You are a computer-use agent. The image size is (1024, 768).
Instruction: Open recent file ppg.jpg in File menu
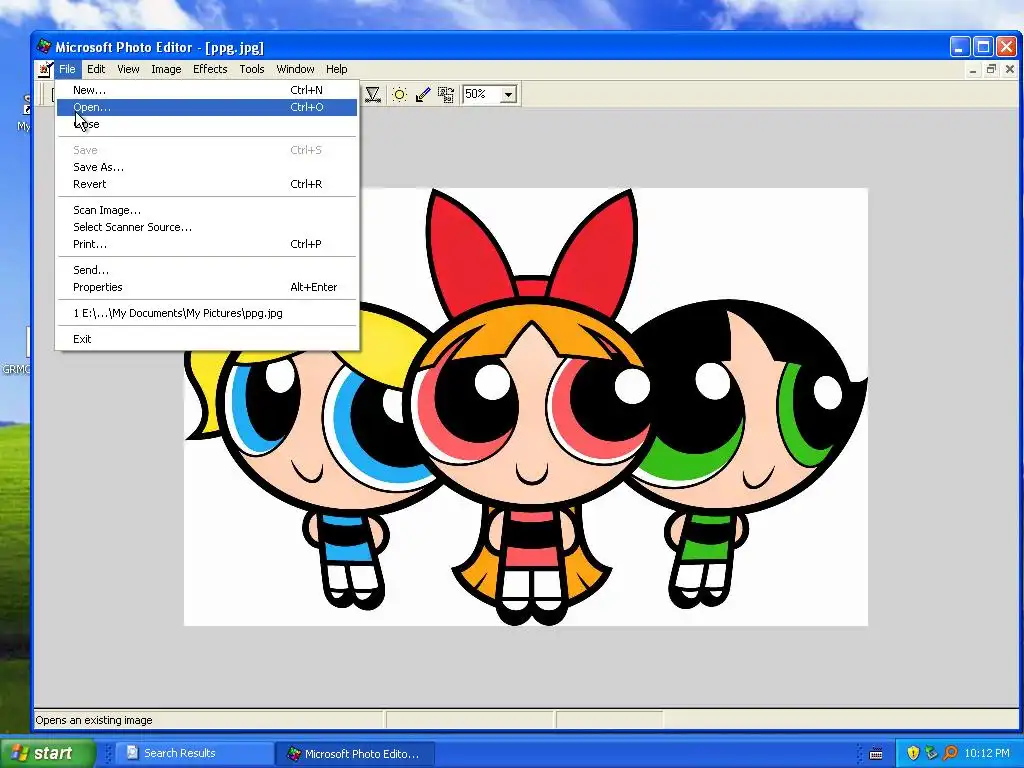click(207, 313)
